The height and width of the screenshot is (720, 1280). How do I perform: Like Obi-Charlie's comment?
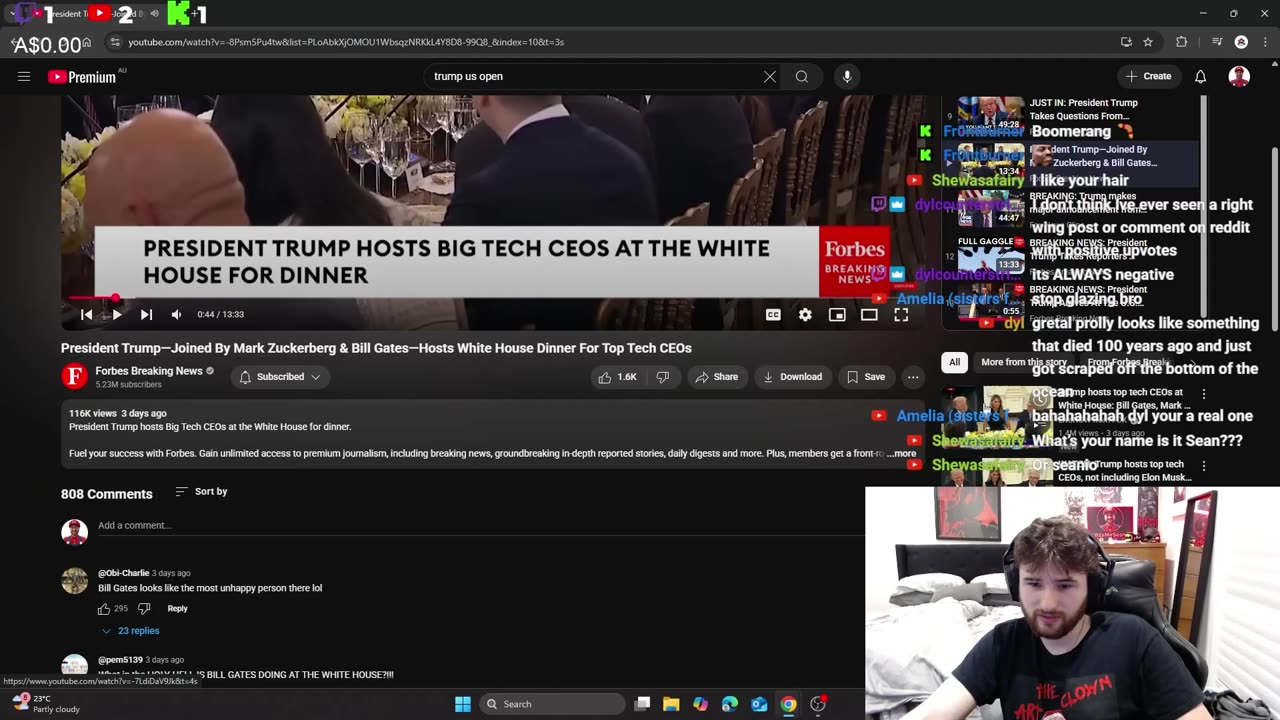pos(104,608)
